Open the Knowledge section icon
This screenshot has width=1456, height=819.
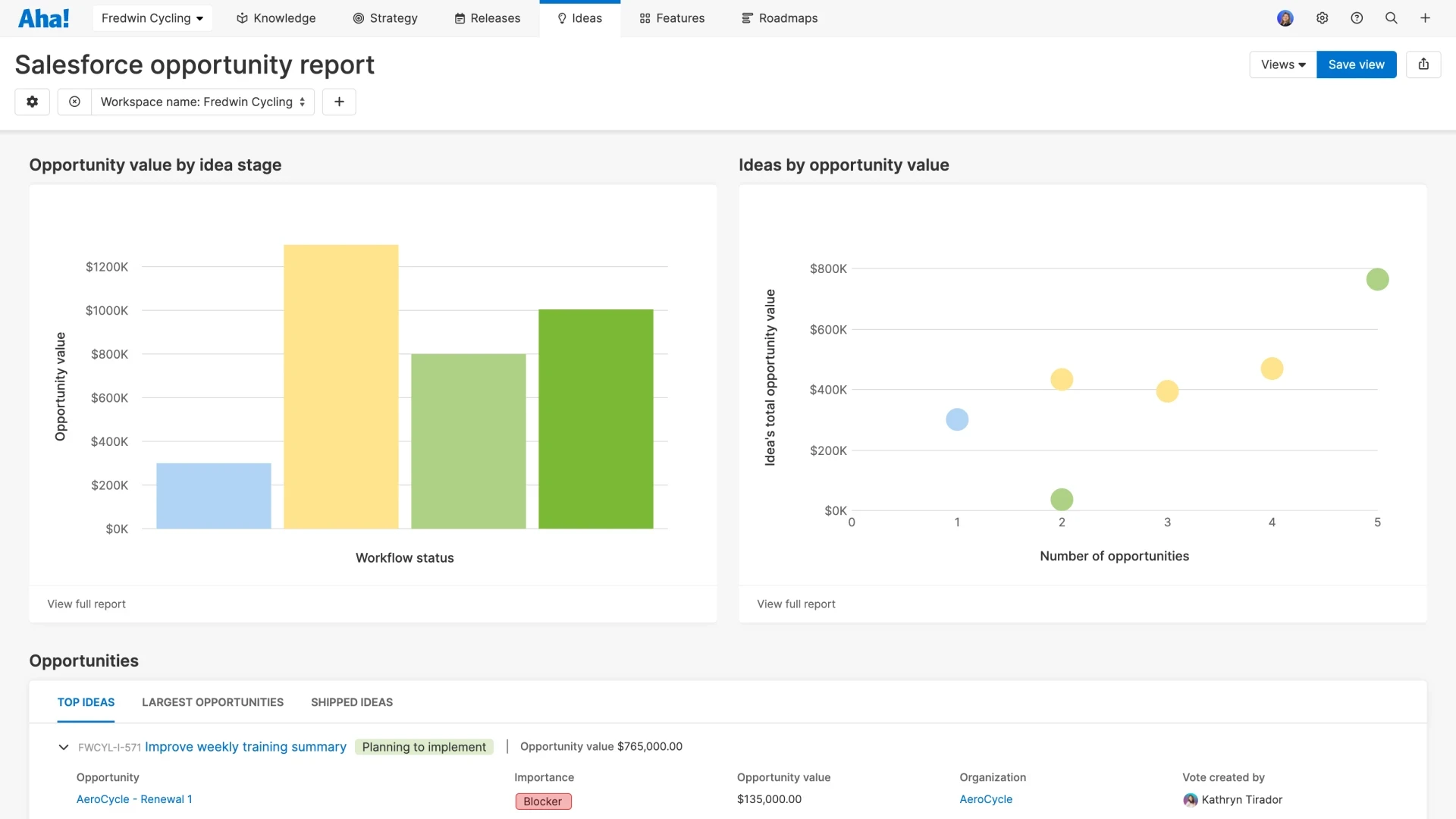tap(241, 17)
